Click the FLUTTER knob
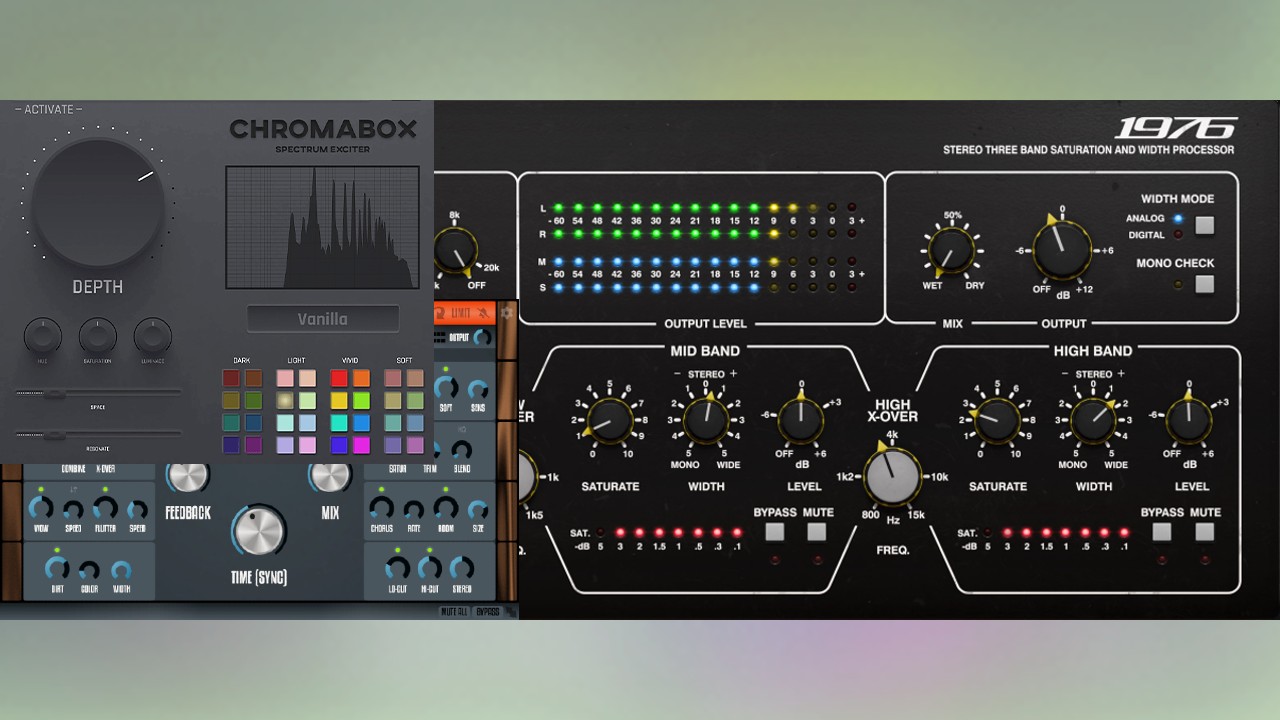Viewport: 1280px width, 720px height. click(x=105, y=508)
